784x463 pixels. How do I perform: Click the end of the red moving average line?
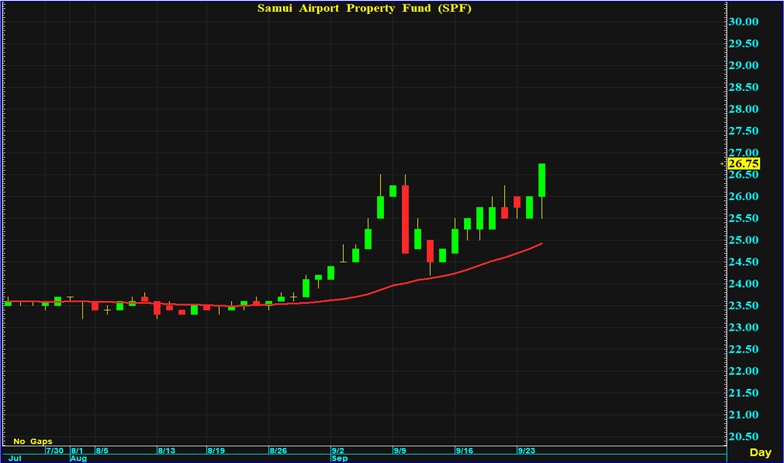(x=542, y=244)
